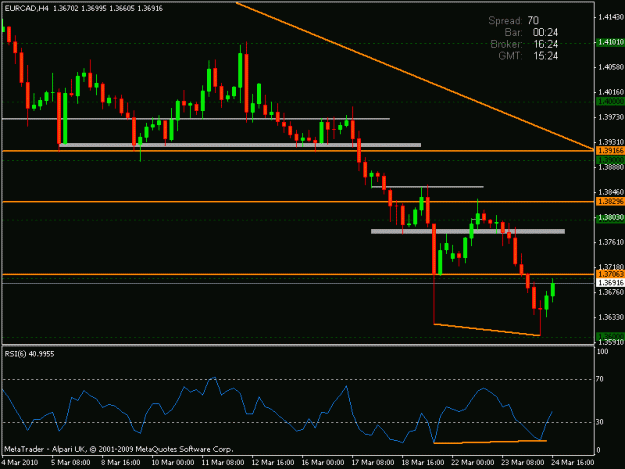Click the Broker time 16:24
Screen dimensions: 625x469
coord(545,44)
